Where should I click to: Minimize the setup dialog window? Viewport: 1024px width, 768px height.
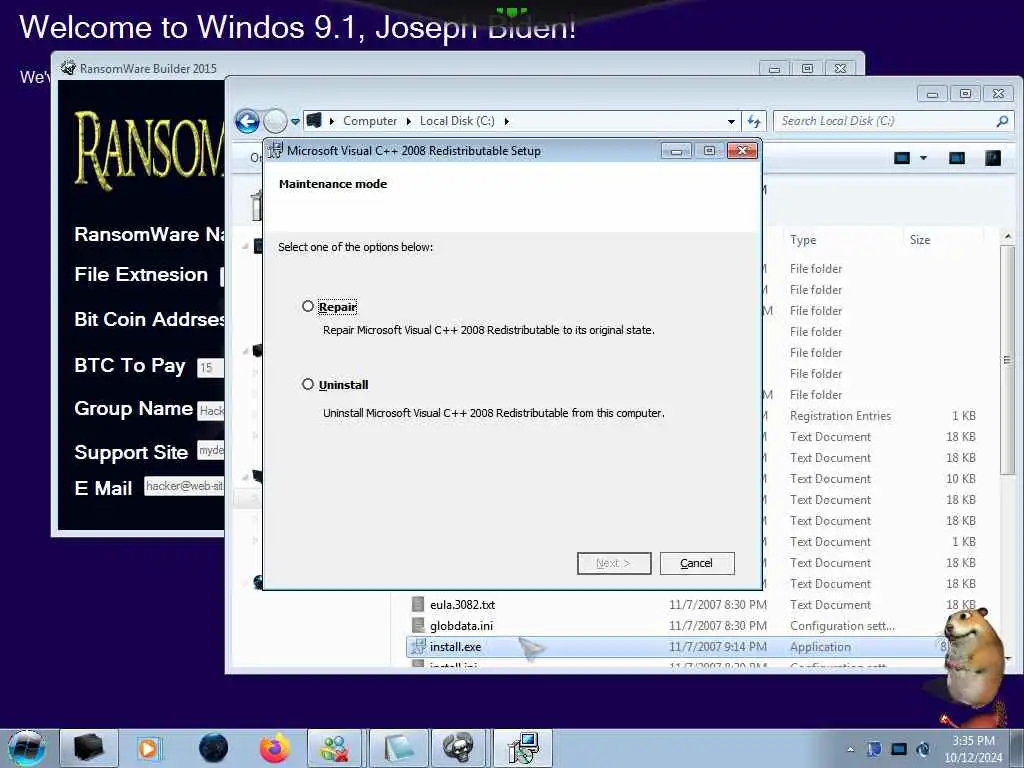tap(676, 151)
